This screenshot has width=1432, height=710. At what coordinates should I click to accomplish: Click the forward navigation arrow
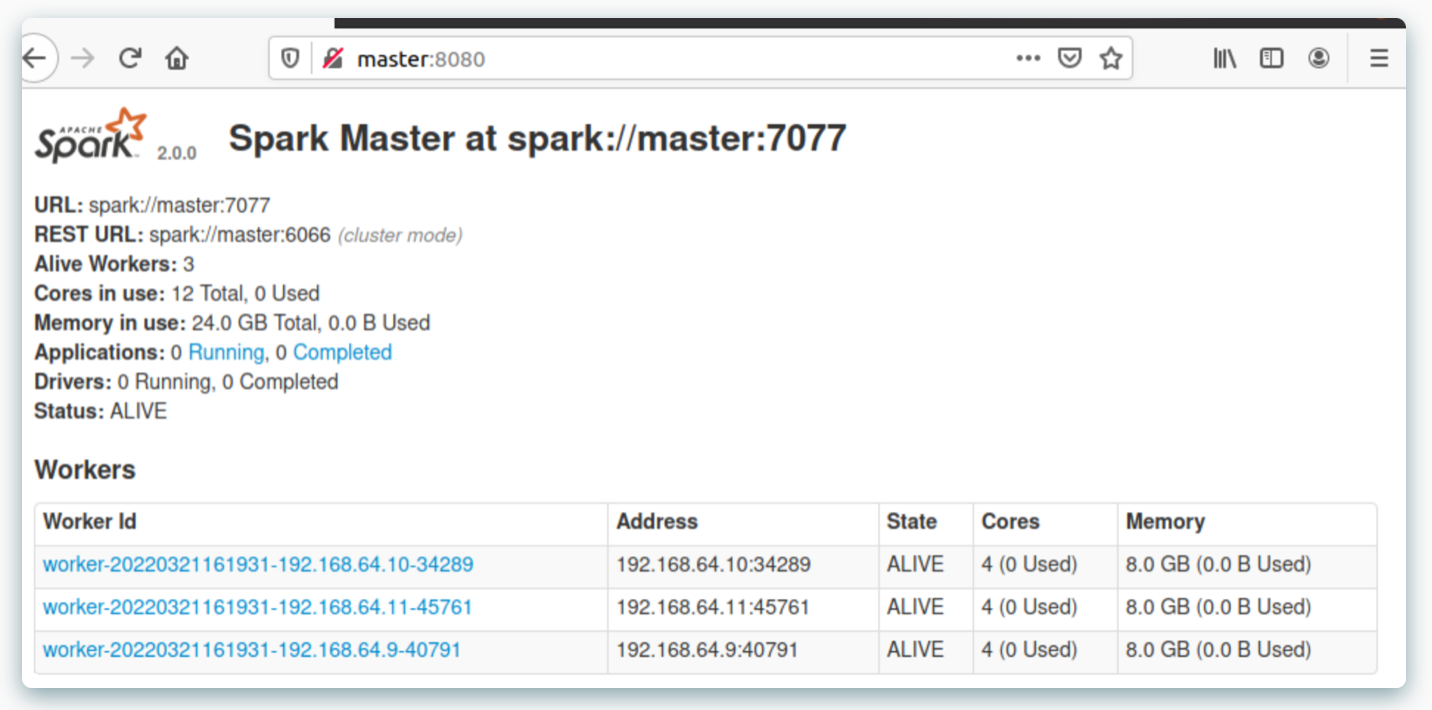83,58
